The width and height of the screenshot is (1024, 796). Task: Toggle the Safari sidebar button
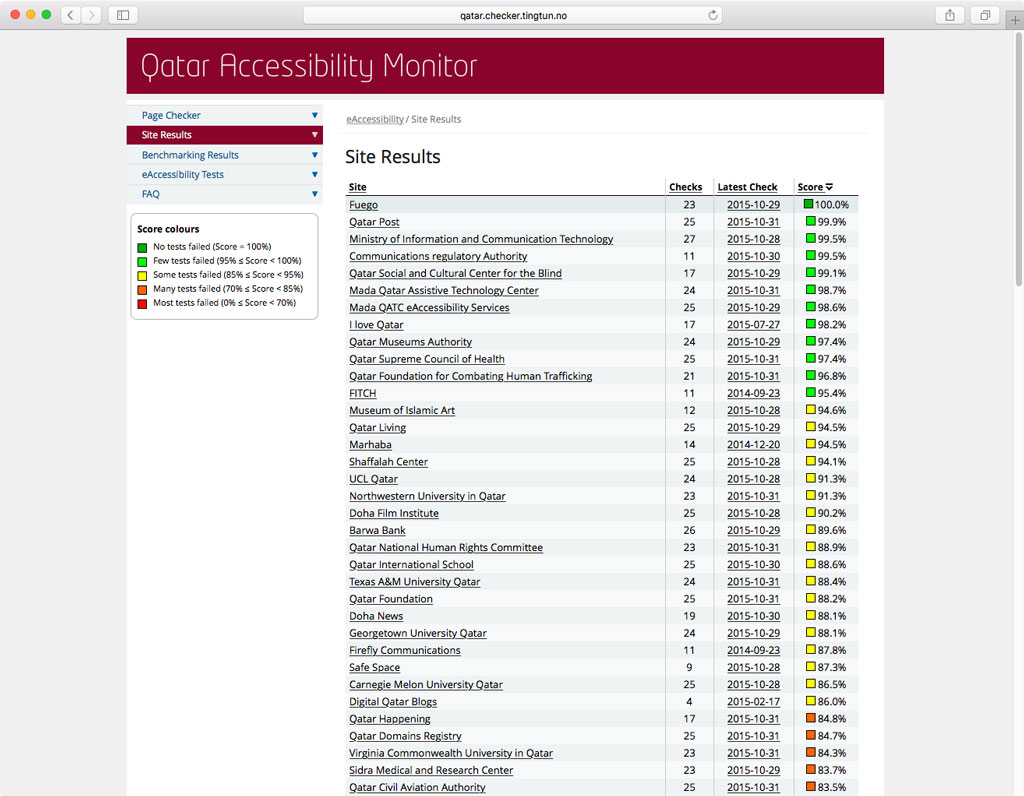pos(123,15)
